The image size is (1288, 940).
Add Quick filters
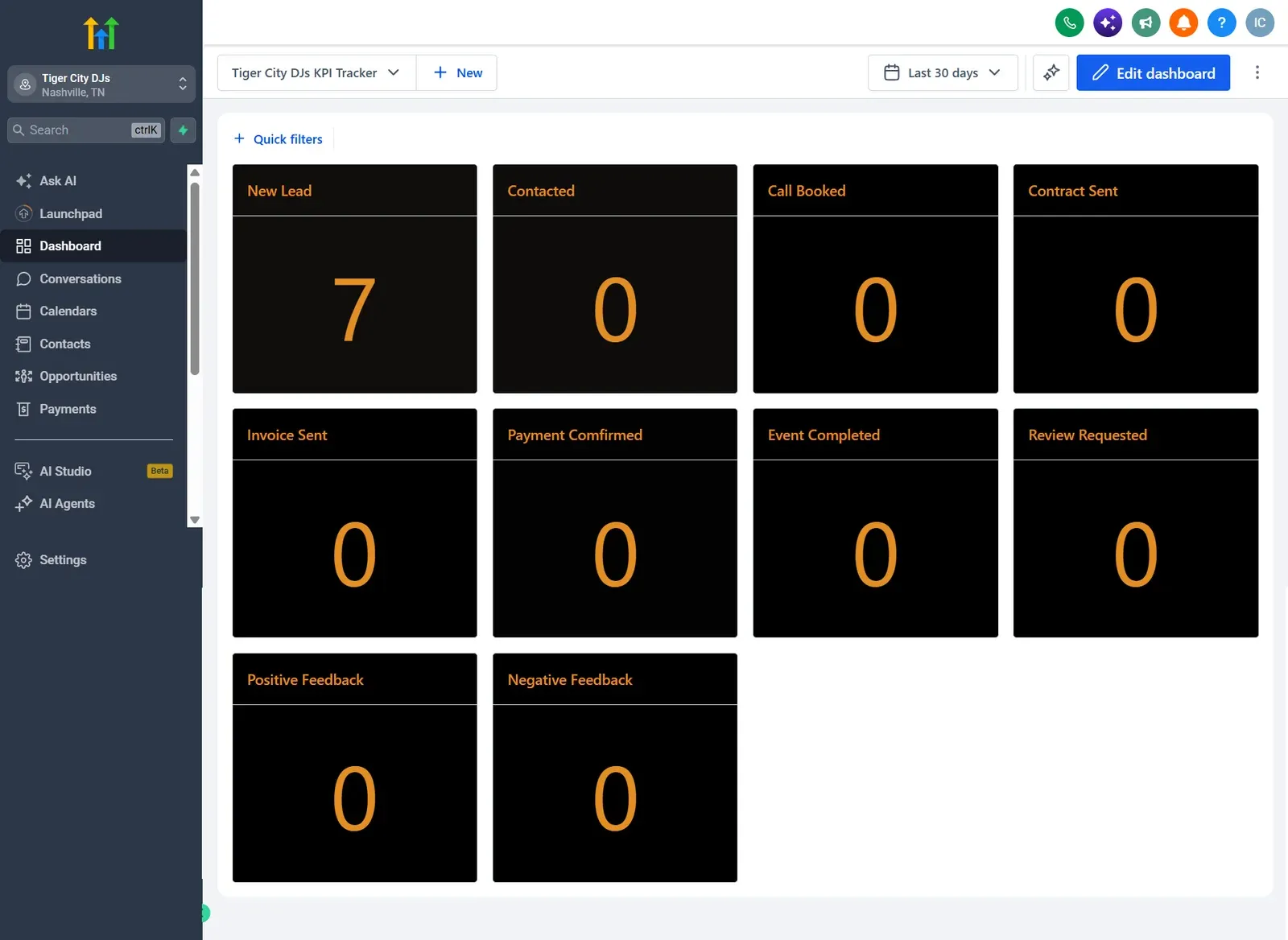tap(279, 139)
